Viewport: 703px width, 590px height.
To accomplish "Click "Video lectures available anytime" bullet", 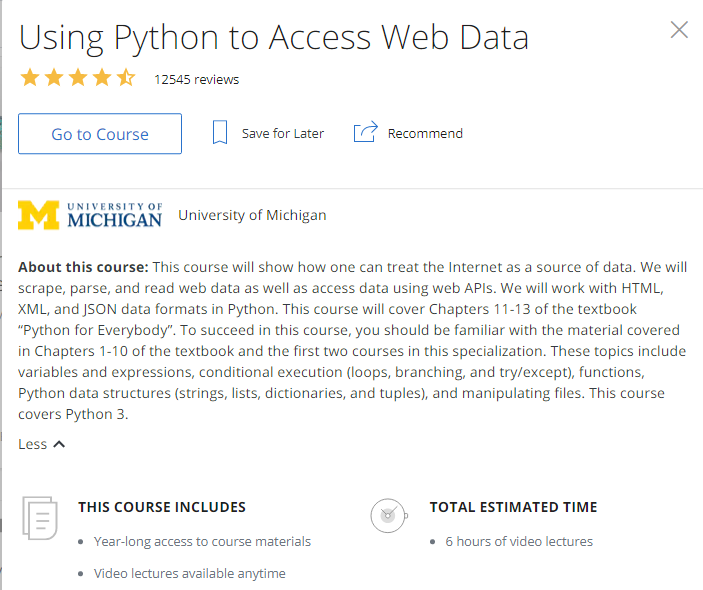I will (x=190, y=573).
